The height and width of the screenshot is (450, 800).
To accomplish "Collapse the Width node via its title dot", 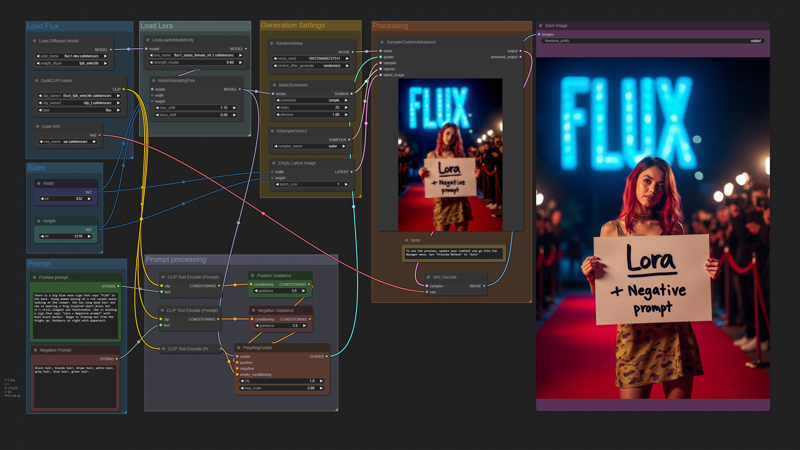I will coord(39,183).
